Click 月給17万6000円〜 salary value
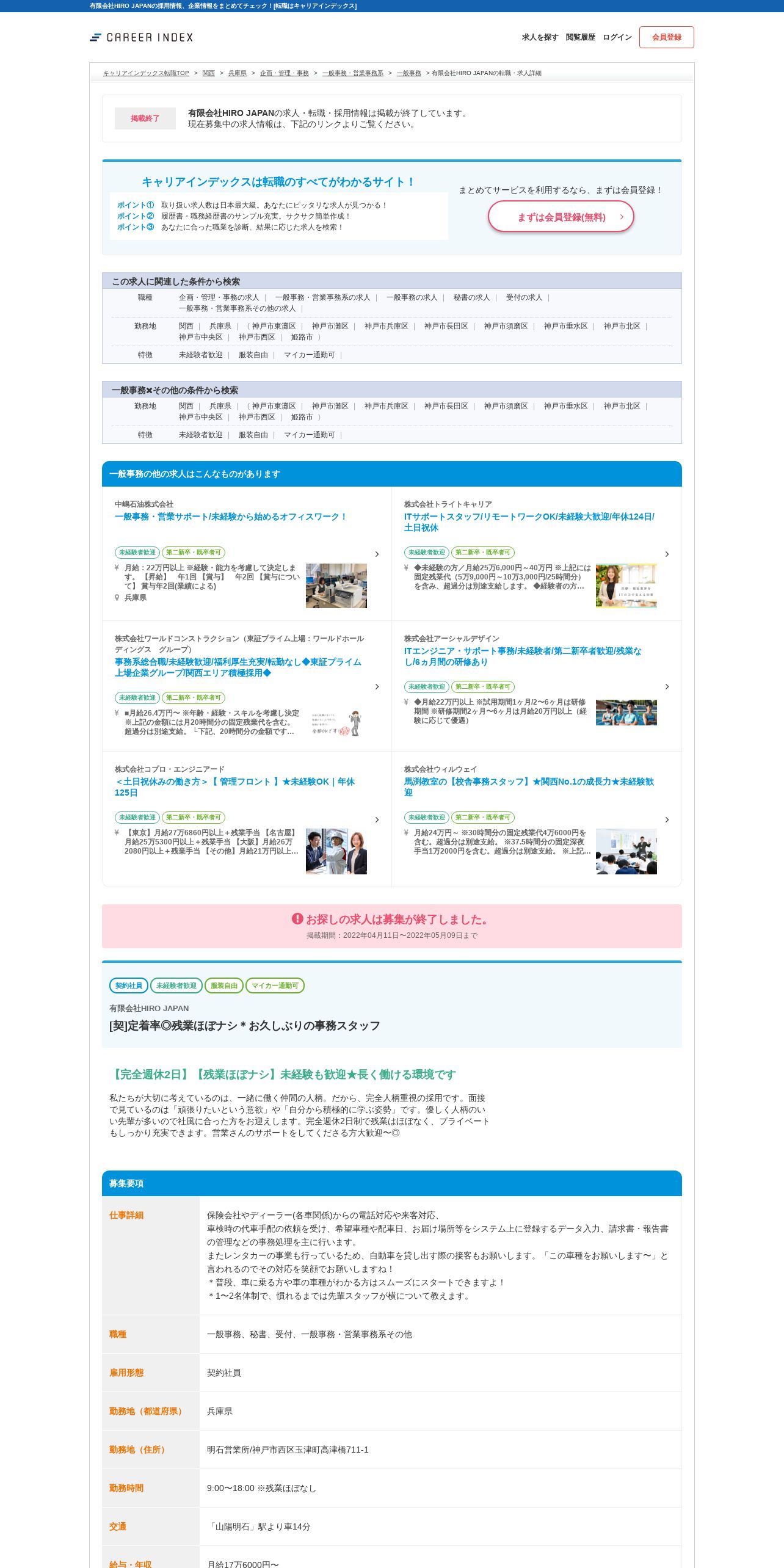 243,1564
